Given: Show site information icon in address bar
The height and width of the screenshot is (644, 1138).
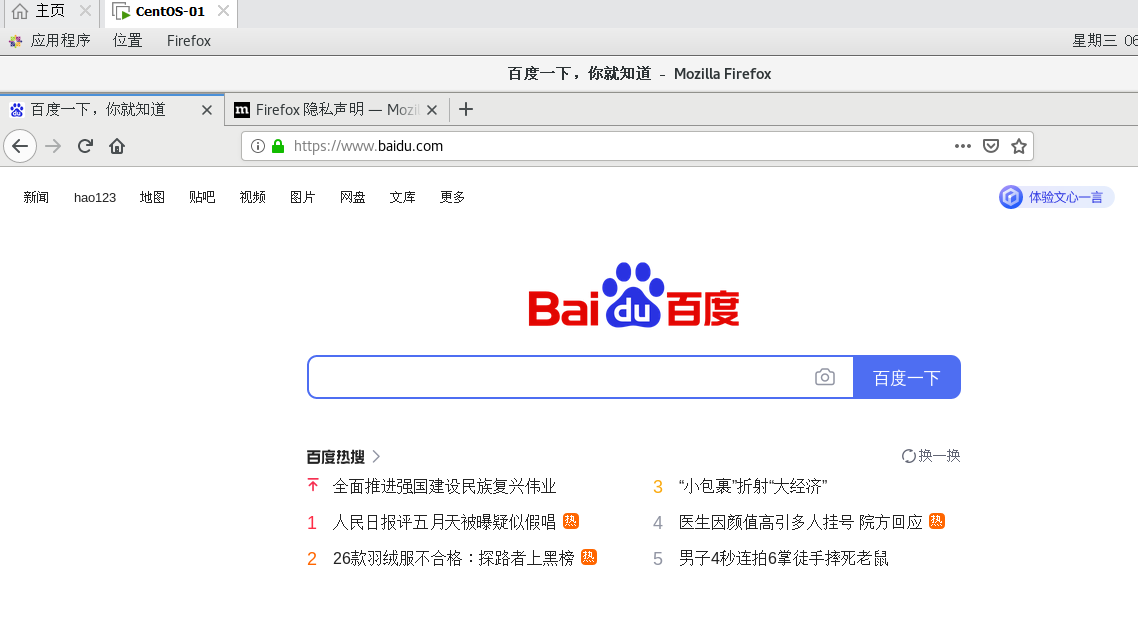Looking at the screenshot, I should coord(257,146).
